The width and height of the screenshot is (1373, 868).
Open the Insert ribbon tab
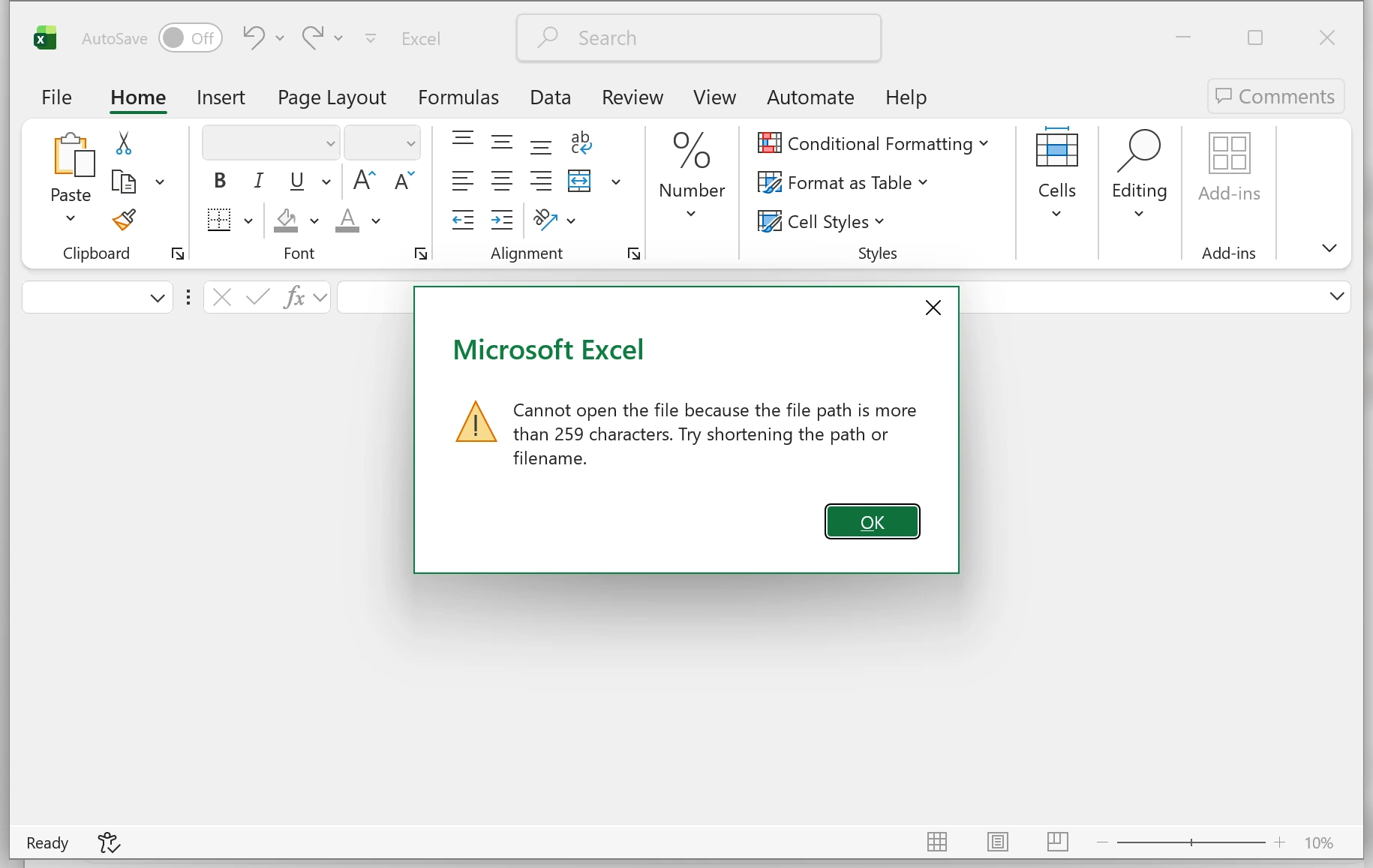pos(221,98)
